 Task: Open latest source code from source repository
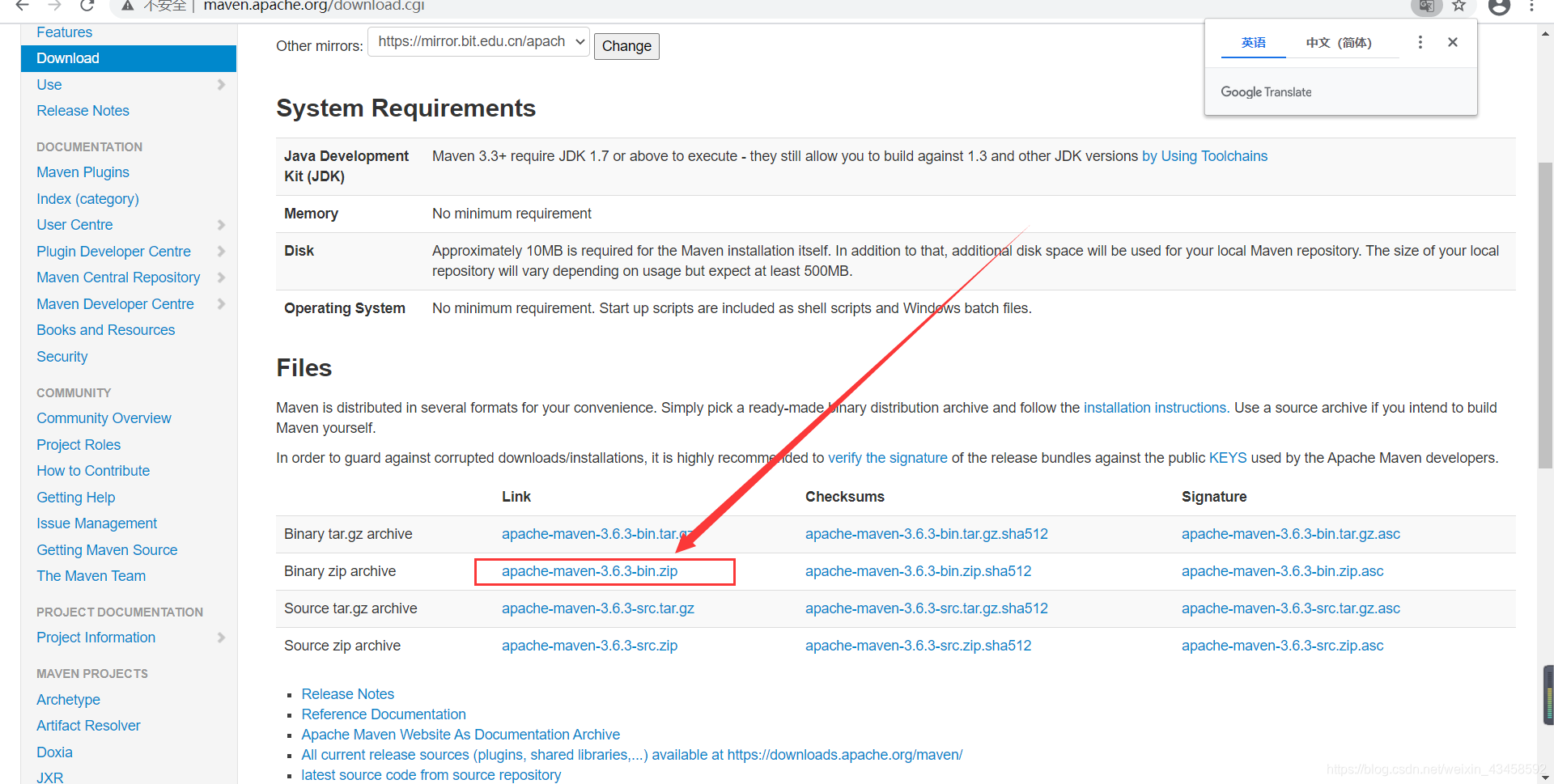point(431,775)
